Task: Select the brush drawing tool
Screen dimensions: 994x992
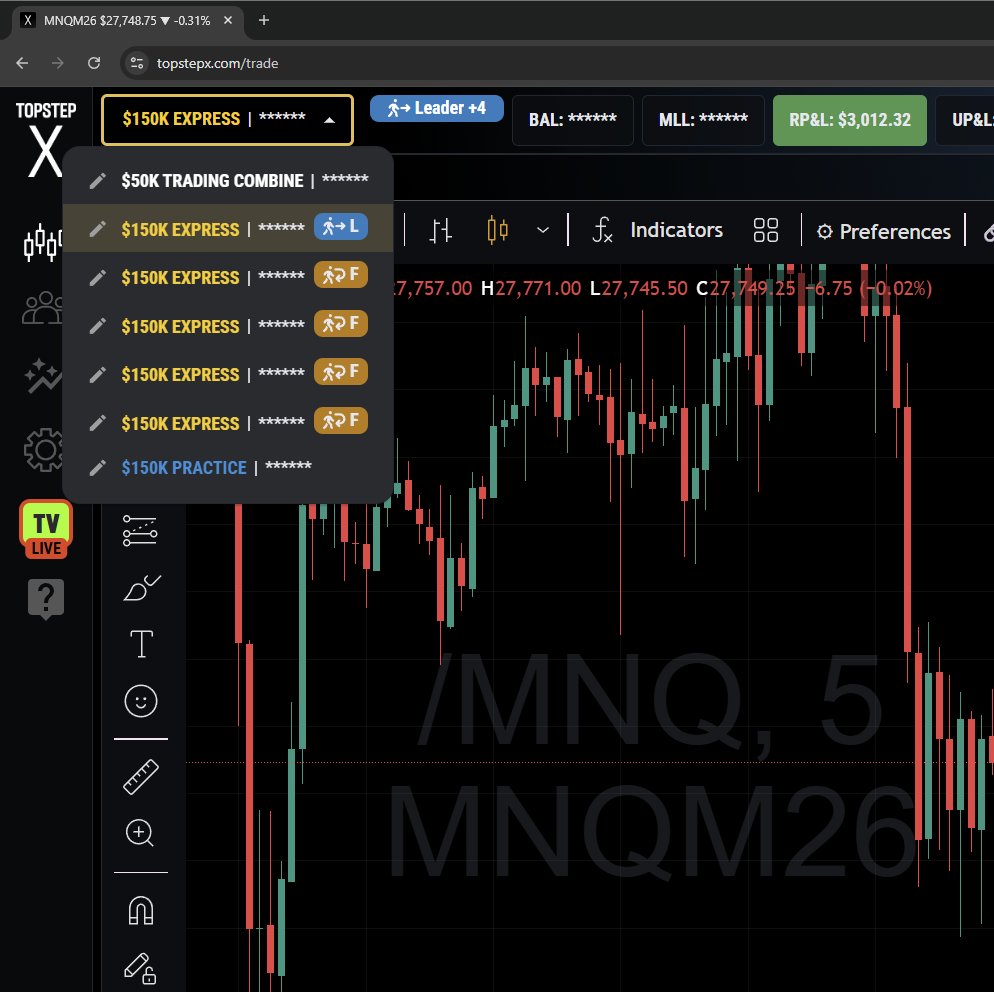Action: pos(141,588)
